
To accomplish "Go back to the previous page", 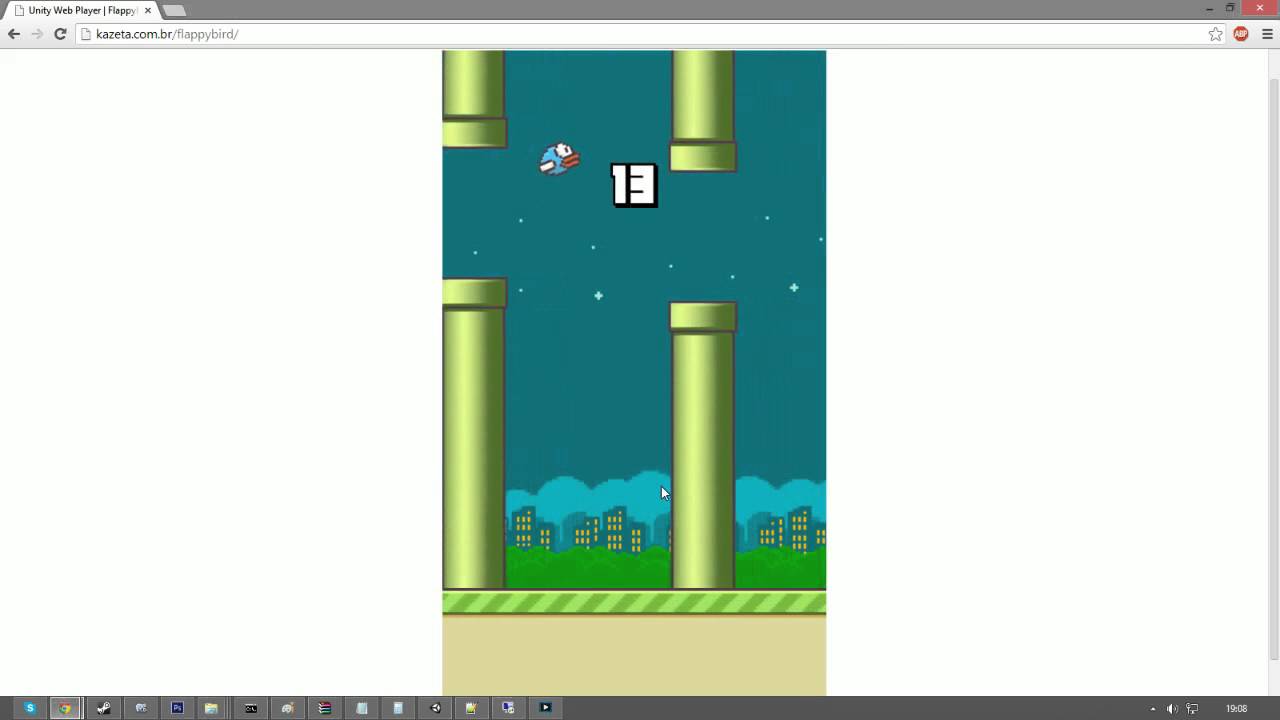I will tap(14, 34).
